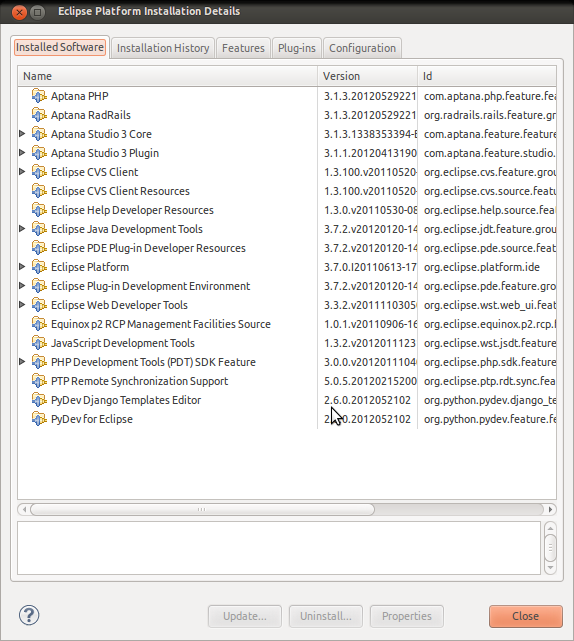Viewport: 574px width, 641px height.
Task: Select the Installed Software tab
Action: 60,47
